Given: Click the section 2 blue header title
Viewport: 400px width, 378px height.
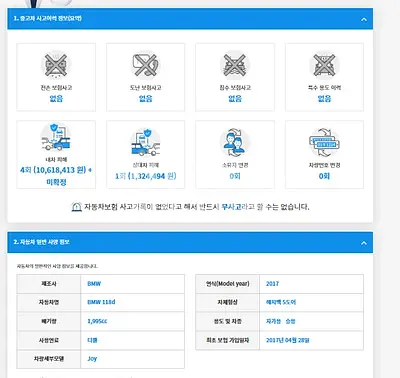Looking at the screenshot, I should point(42,242).
